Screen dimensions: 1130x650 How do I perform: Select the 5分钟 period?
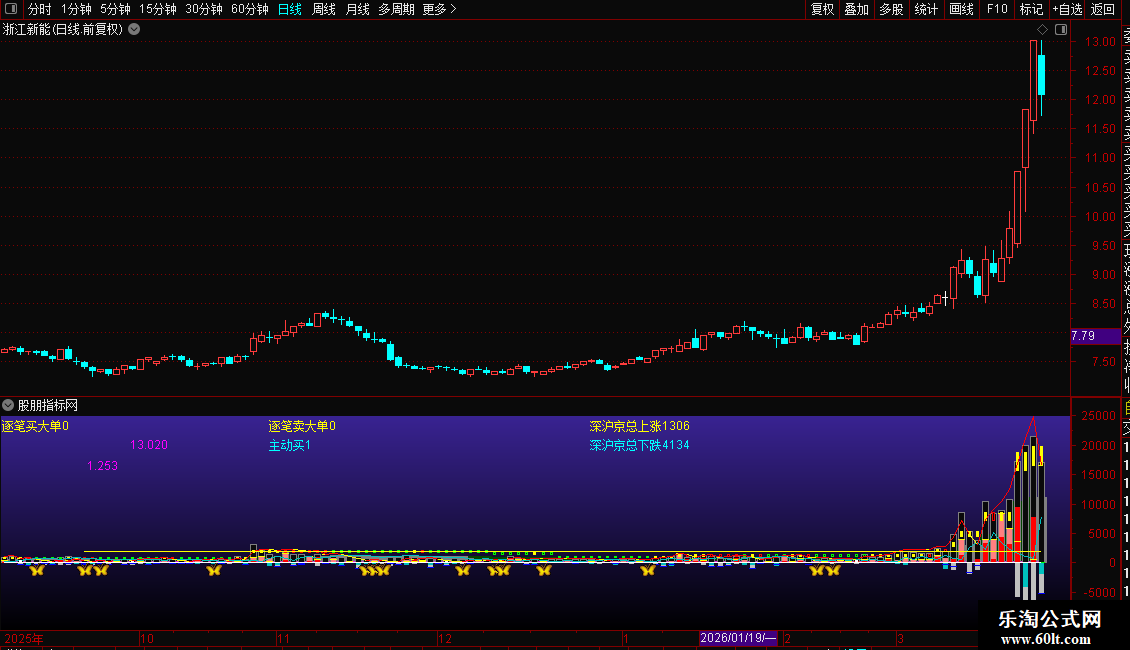pos(115,9)
